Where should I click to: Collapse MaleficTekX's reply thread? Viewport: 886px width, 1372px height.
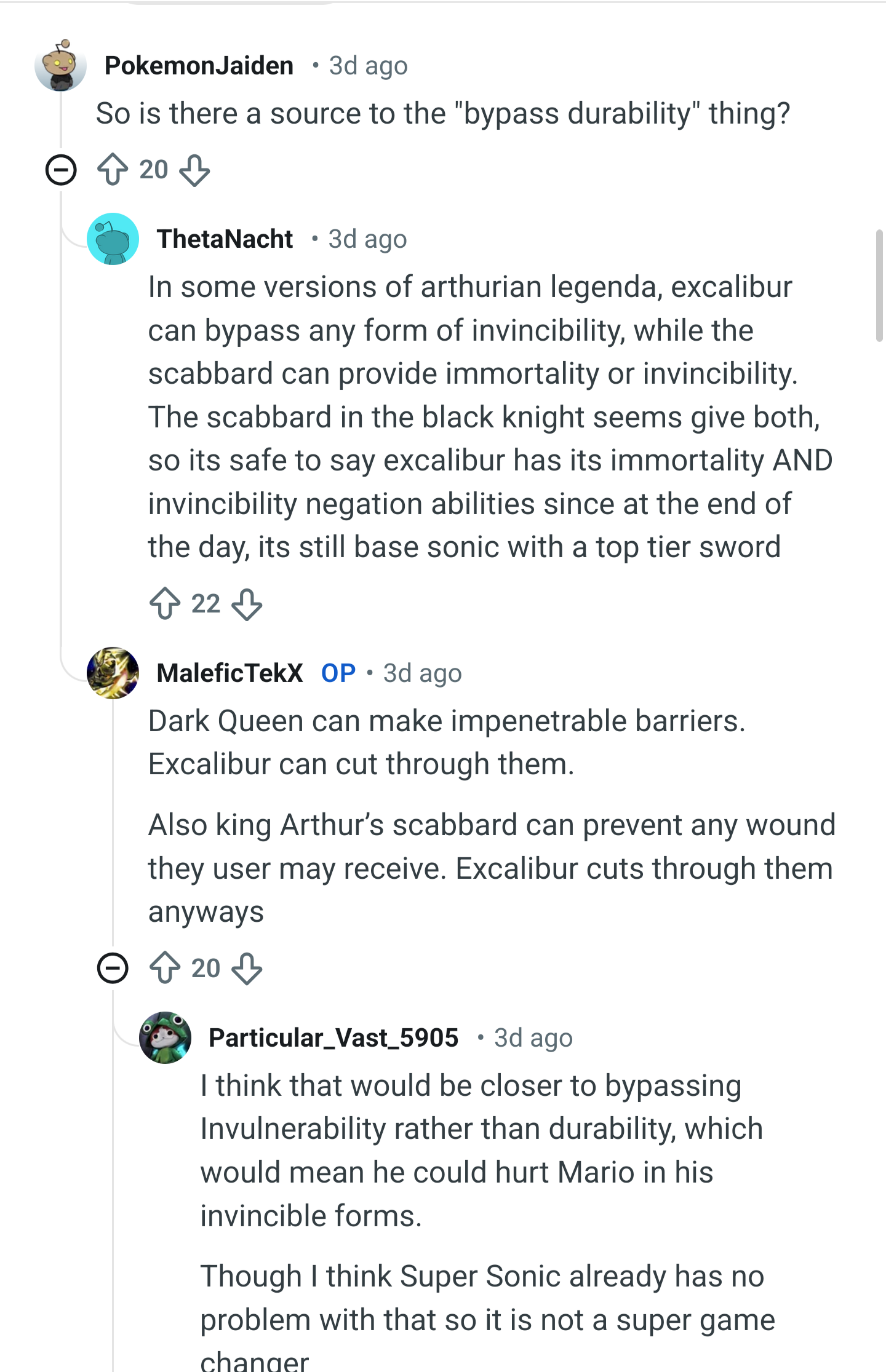pos(113,969)
